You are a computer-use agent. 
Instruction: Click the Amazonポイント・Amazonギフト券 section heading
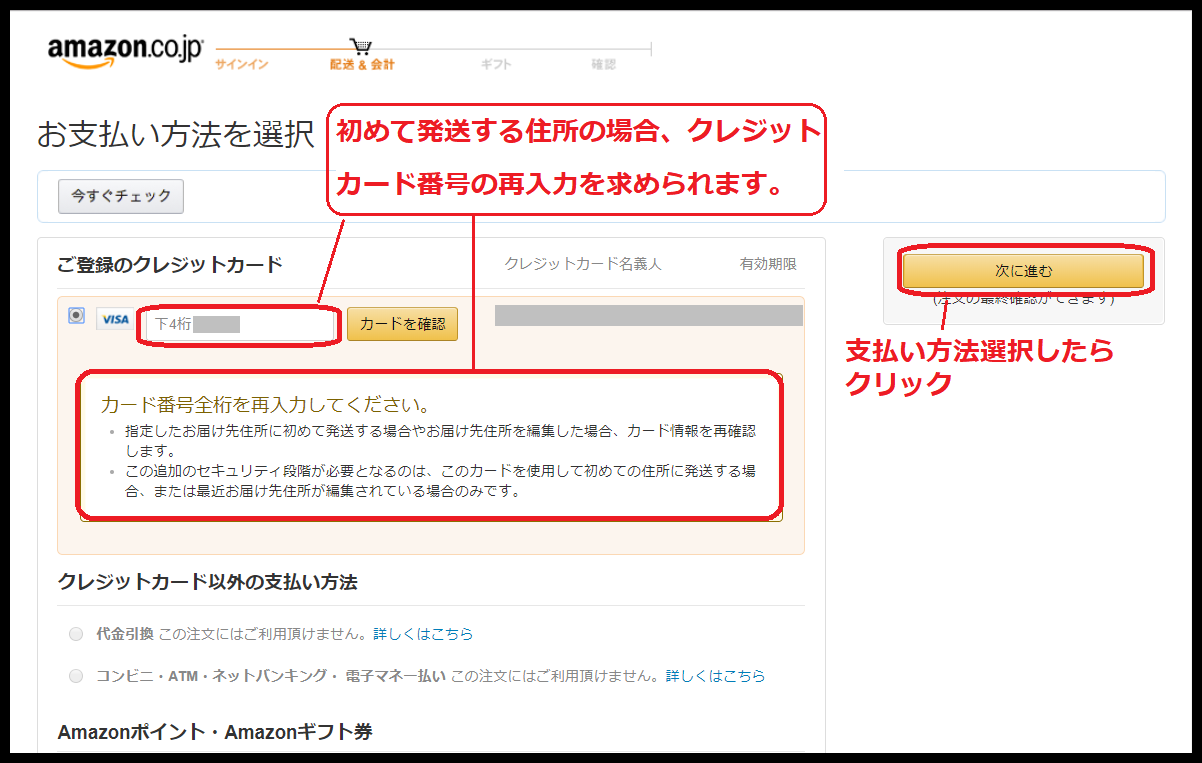[215, 732]
